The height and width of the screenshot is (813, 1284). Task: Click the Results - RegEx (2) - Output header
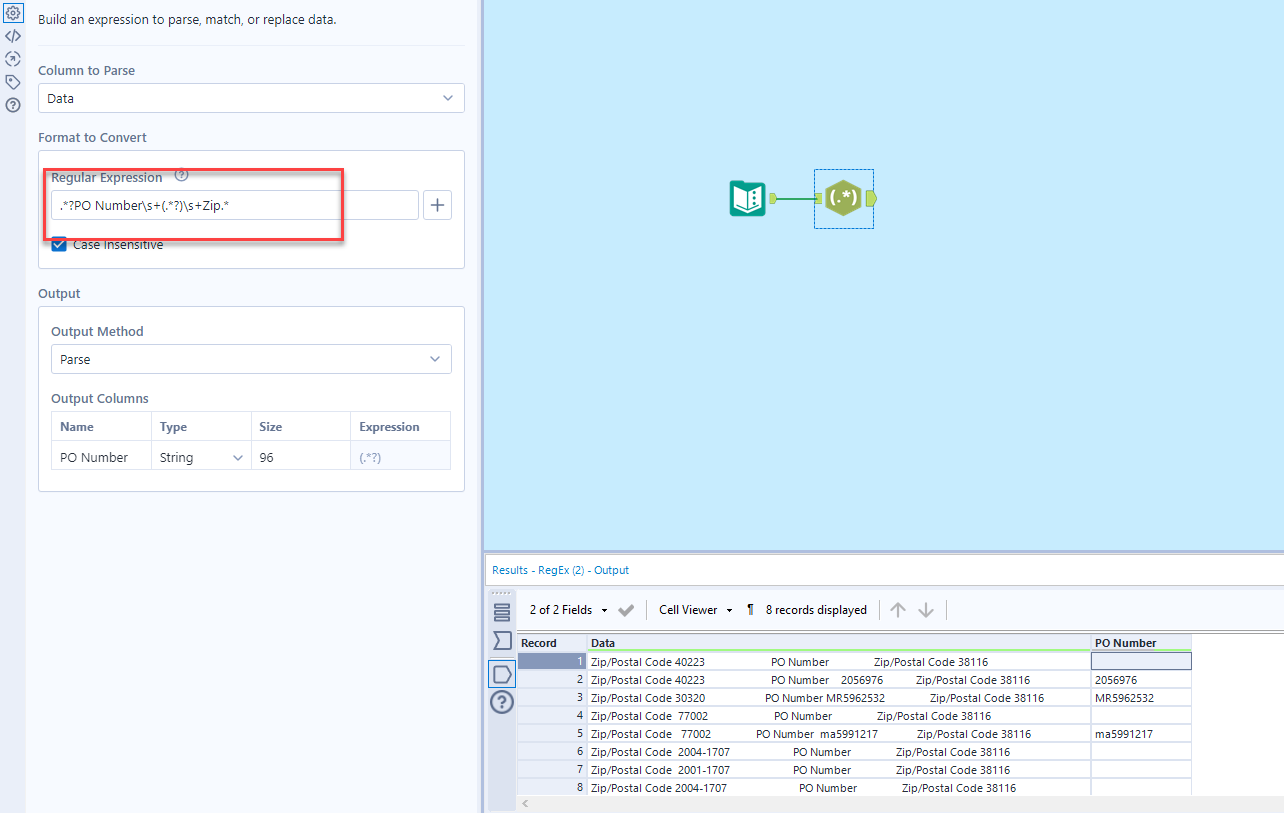[561, 569]
